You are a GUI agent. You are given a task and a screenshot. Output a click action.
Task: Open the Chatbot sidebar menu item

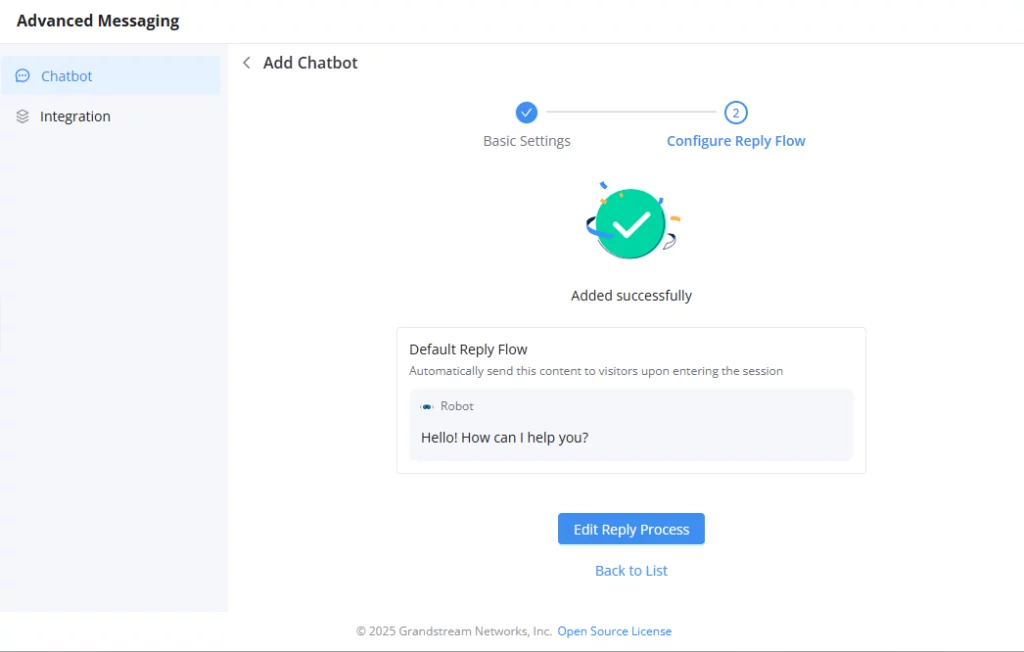[110, 76]
